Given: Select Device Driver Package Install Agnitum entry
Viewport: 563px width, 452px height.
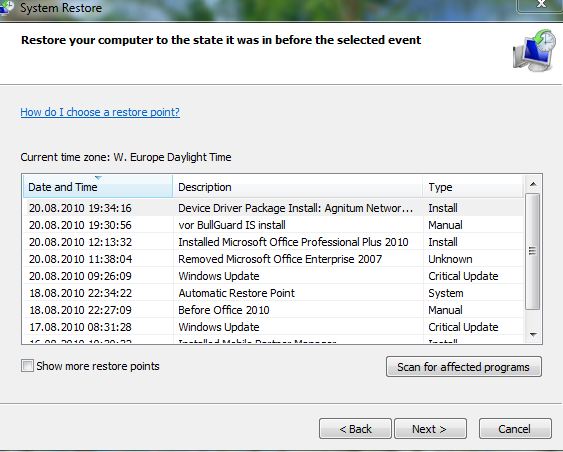Looking at the screenshot, I should point(273,208).
